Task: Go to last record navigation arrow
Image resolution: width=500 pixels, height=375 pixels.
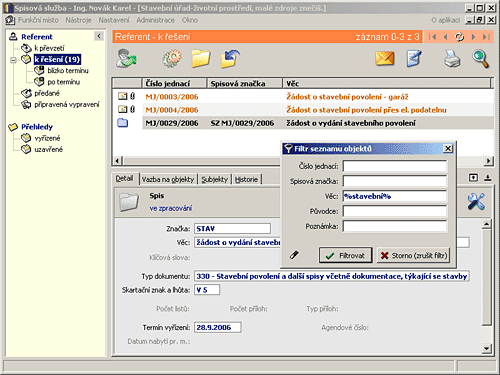Action: click(x=486, y=37)
